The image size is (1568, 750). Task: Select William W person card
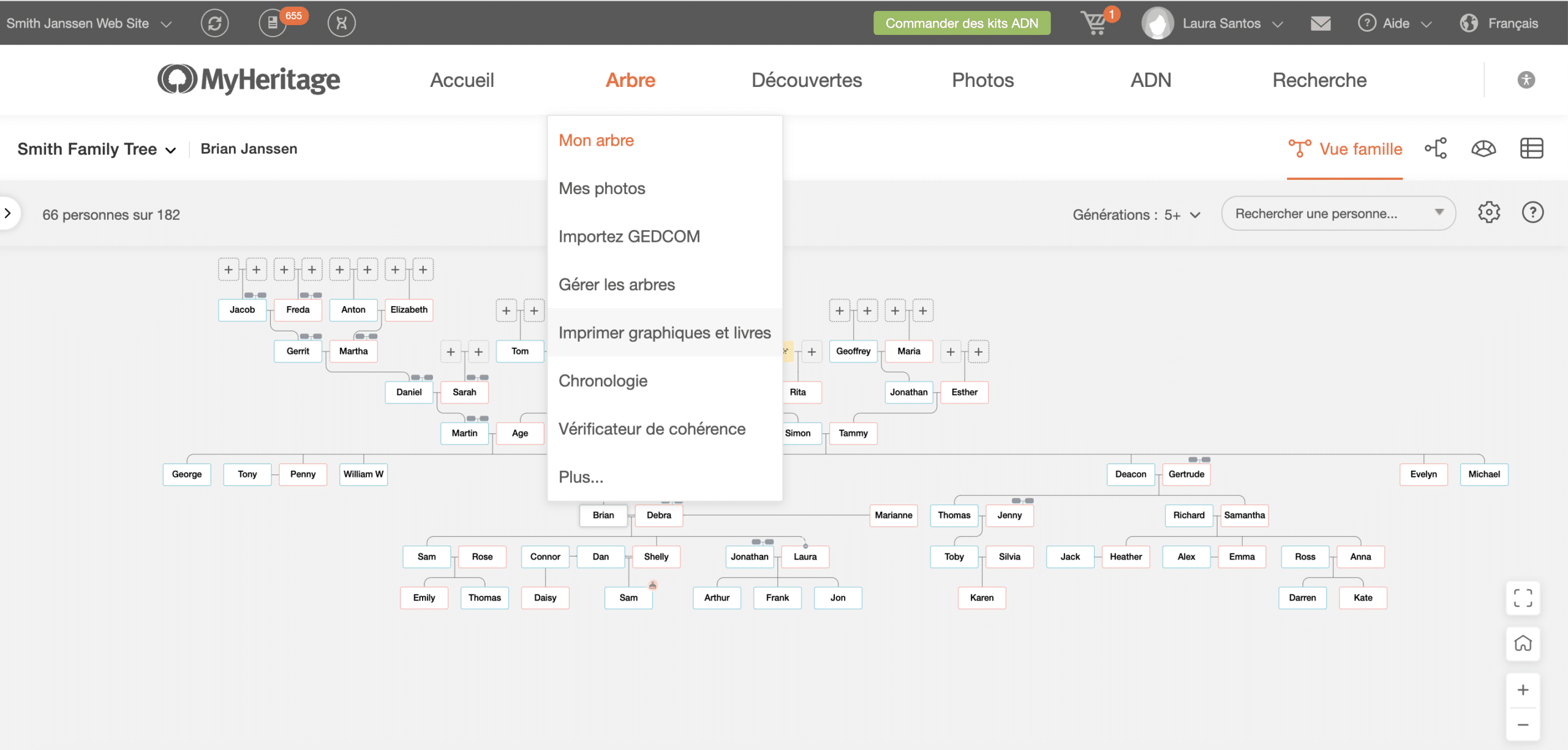tap(363, 474)
